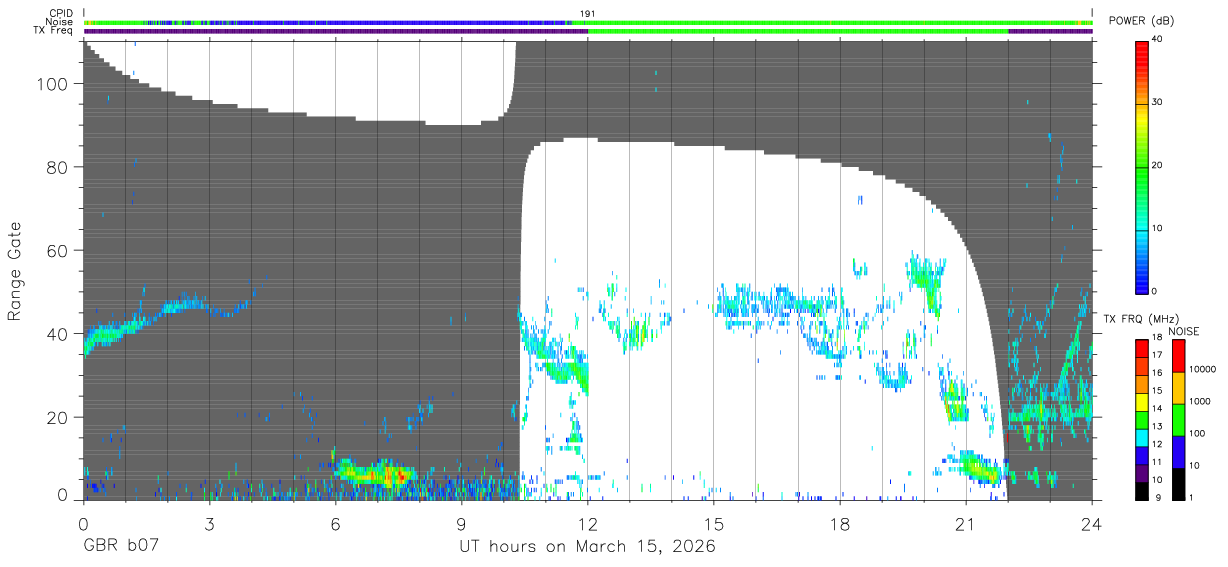Click the 21 tick on the UT hours axis
This screenshot has width=1228, height=567.
[965, 523]
